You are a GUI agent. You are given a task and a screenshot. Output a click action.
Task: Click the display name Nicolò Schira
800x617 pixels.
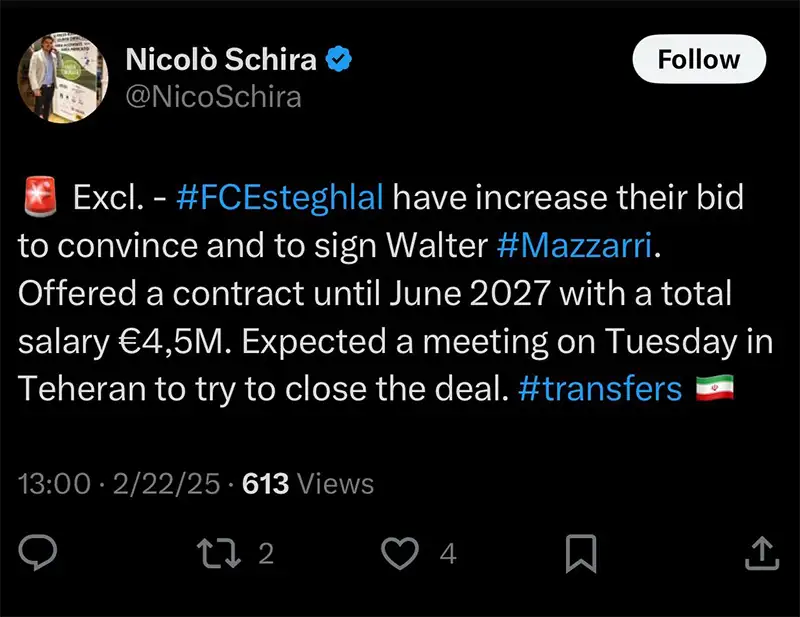(x=221, y=60)
